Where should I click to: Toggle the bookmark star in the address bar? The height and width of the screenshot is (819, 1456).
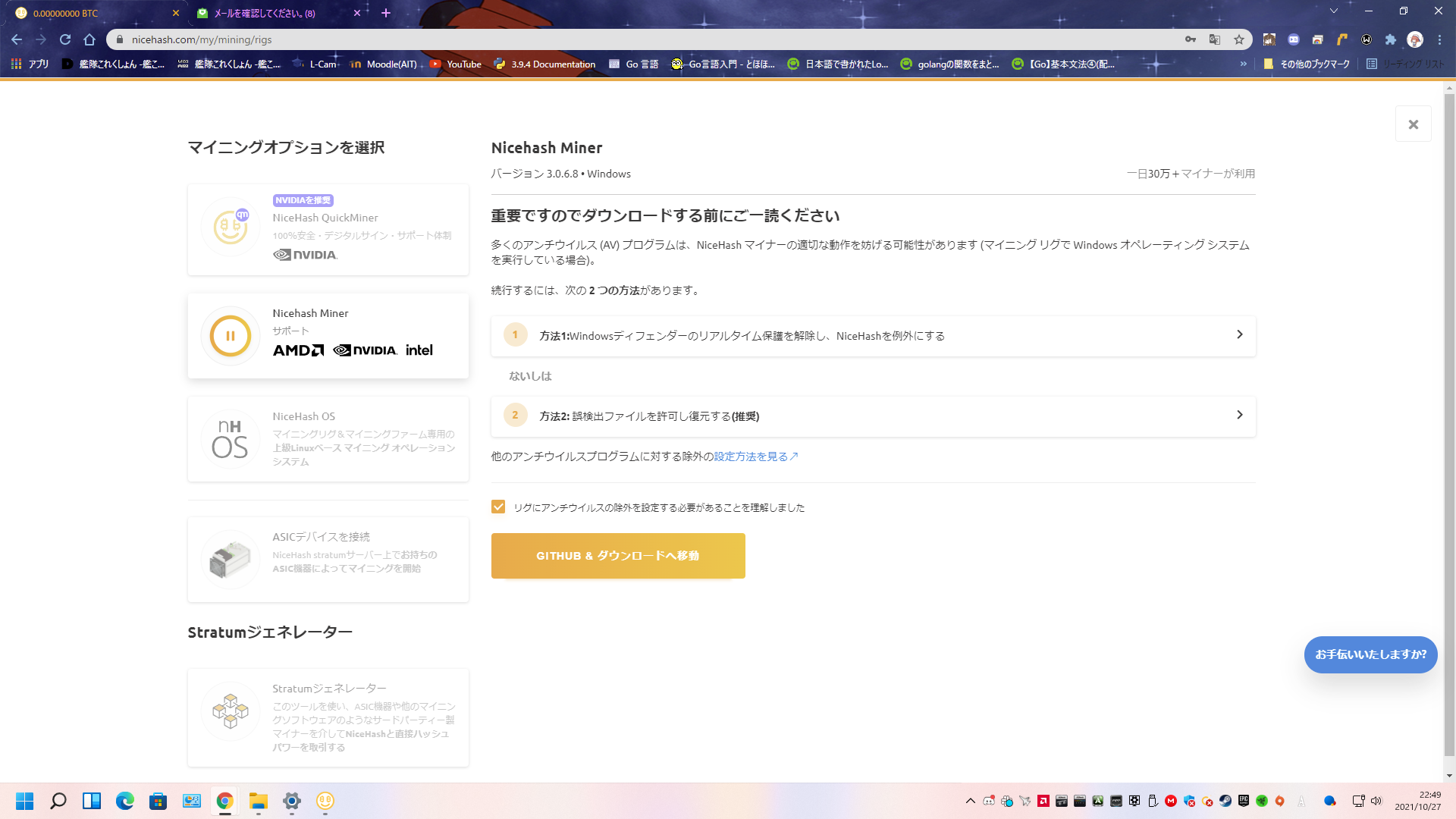coord(1239,39)
